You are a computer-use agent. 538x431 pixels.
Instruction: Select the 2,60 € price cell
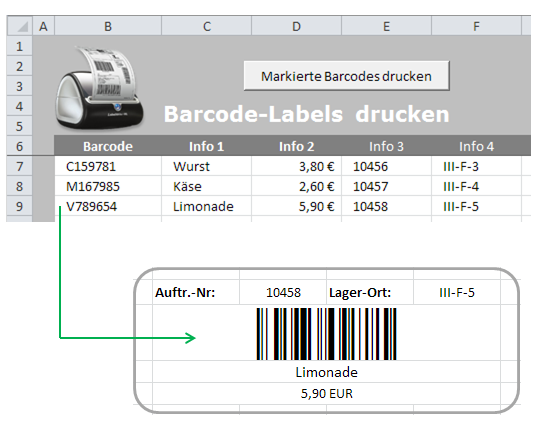[x=296, y=186]
